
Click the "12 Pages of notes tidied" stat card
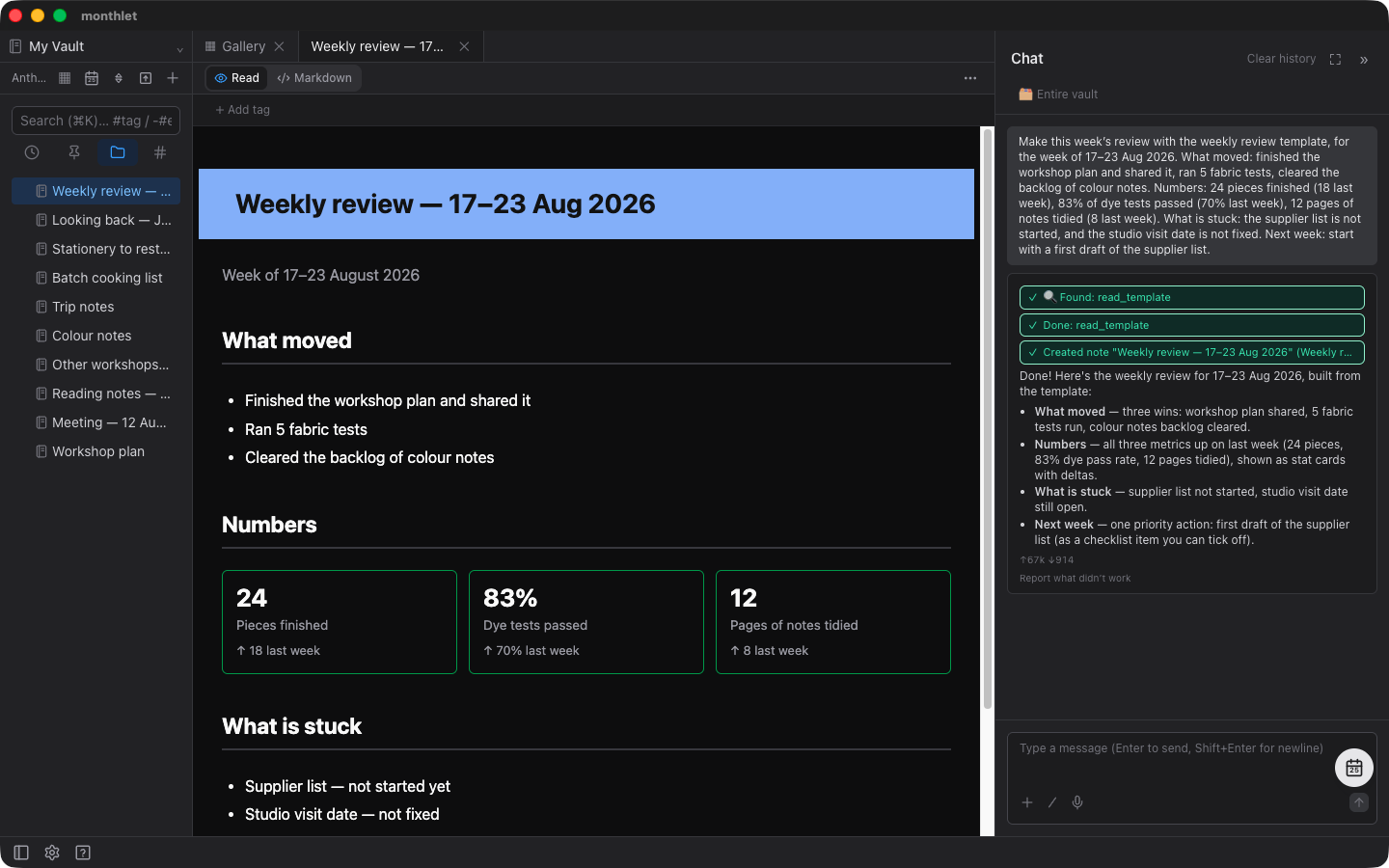(x=833, y=622)
